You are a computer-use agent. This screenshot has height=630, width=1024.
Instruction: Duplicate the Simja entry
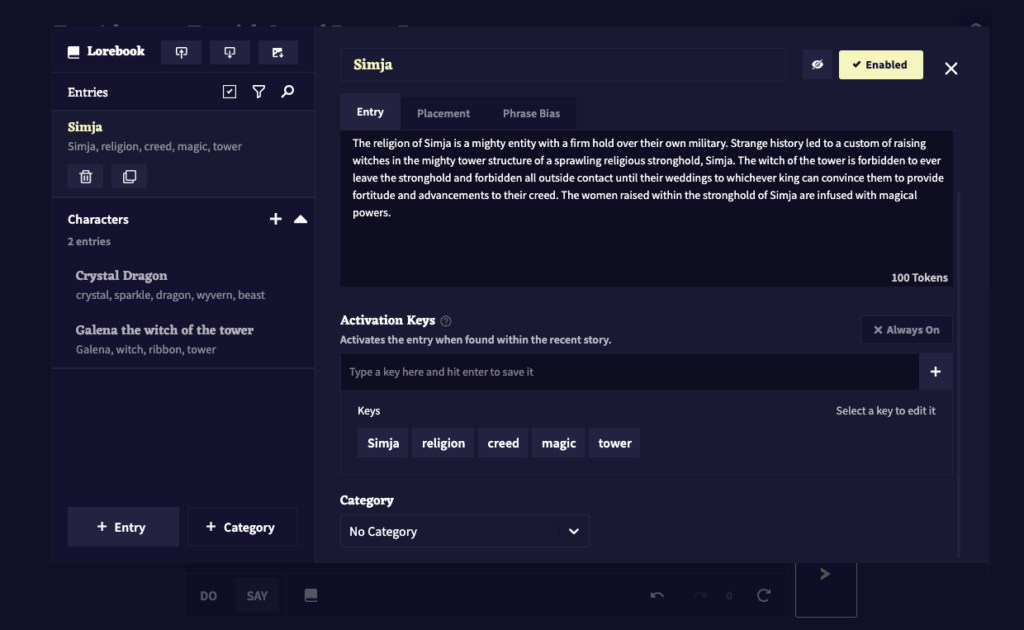point(129,177)
